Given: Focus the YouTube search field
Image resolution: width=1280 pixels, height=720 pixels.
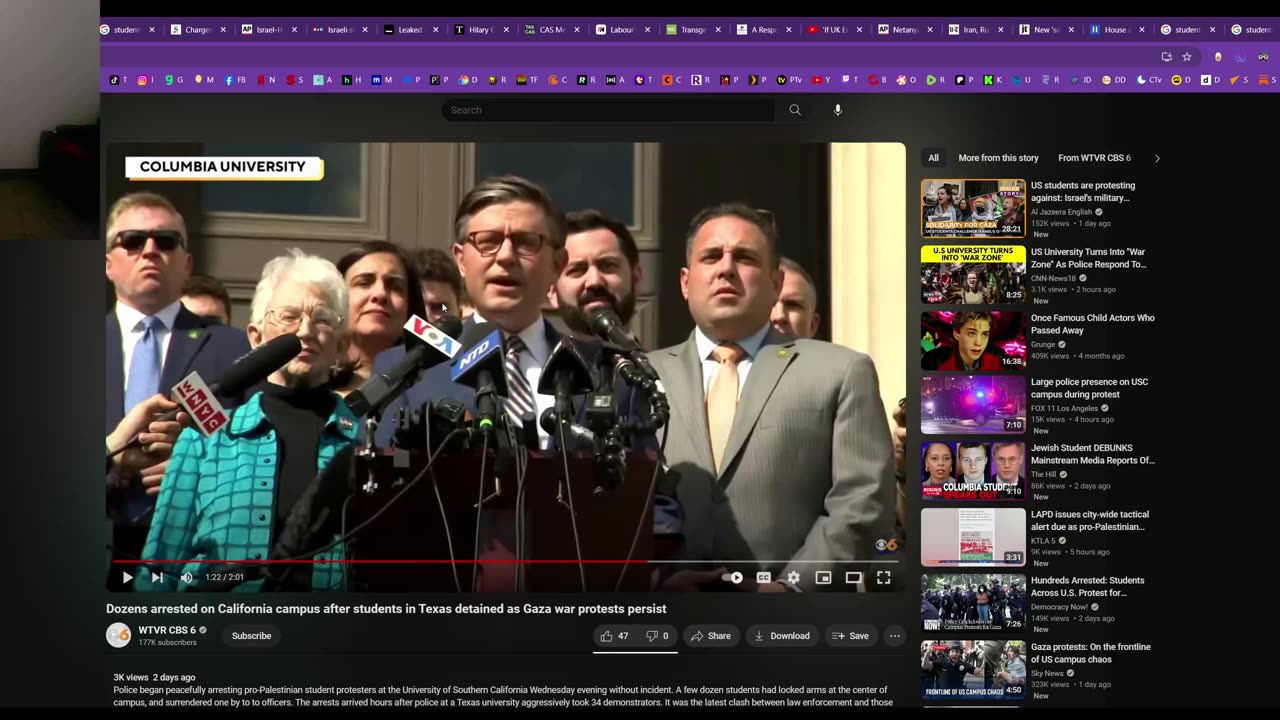Looking at the screenshot, I should [609, 110].
